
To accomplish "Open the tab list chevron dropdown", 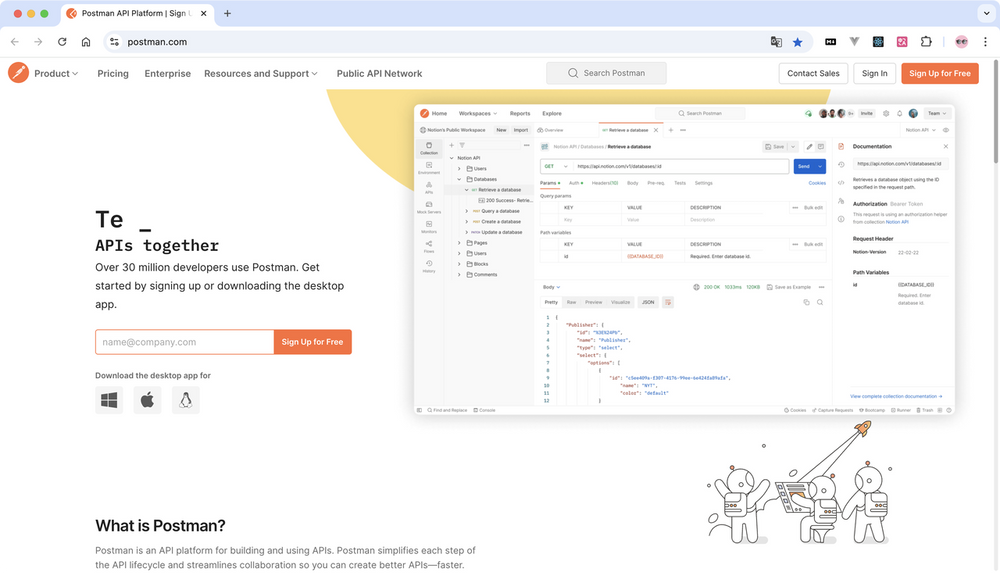I will [x=982, y=14].
